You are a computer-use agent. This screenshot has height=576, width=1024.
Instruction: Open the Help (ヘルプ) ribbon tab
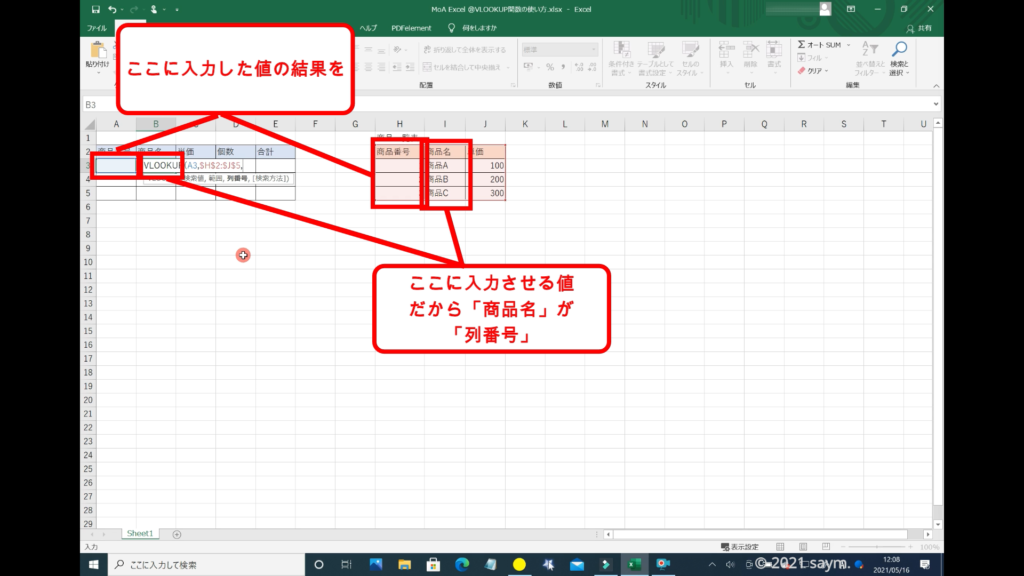pyautogui.click(x=367, y=29)
